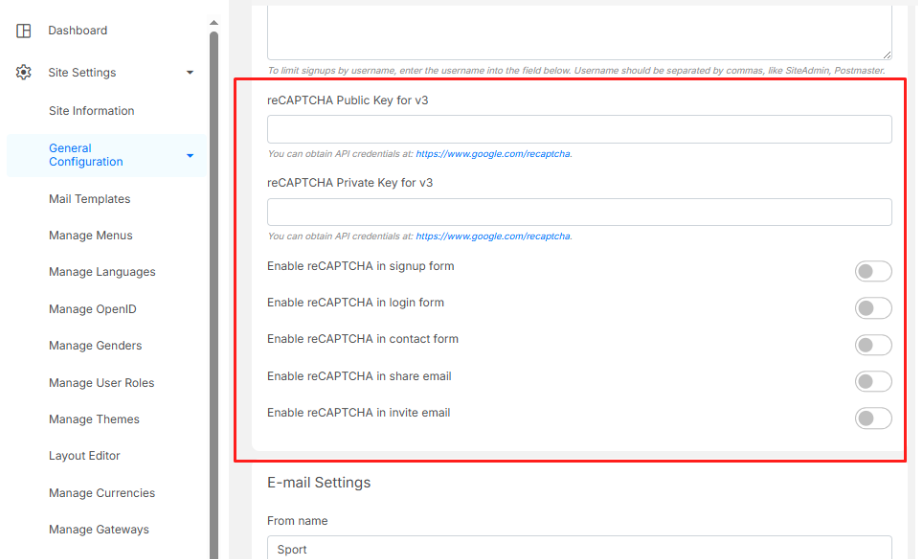Screen dimensions: 918x559
Task: Click the Site Settings gear icon
Action: (24, 73)
